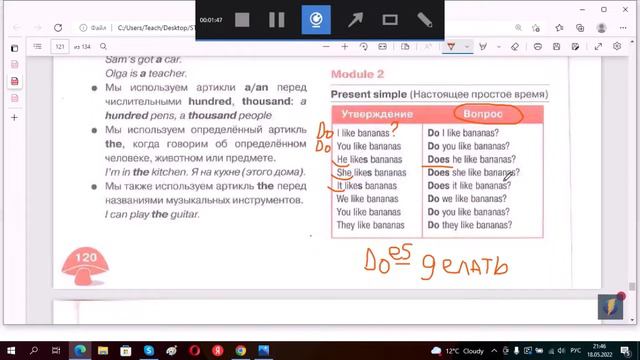Zoom out the PDF
640x360 pixels.
point(326,47)
